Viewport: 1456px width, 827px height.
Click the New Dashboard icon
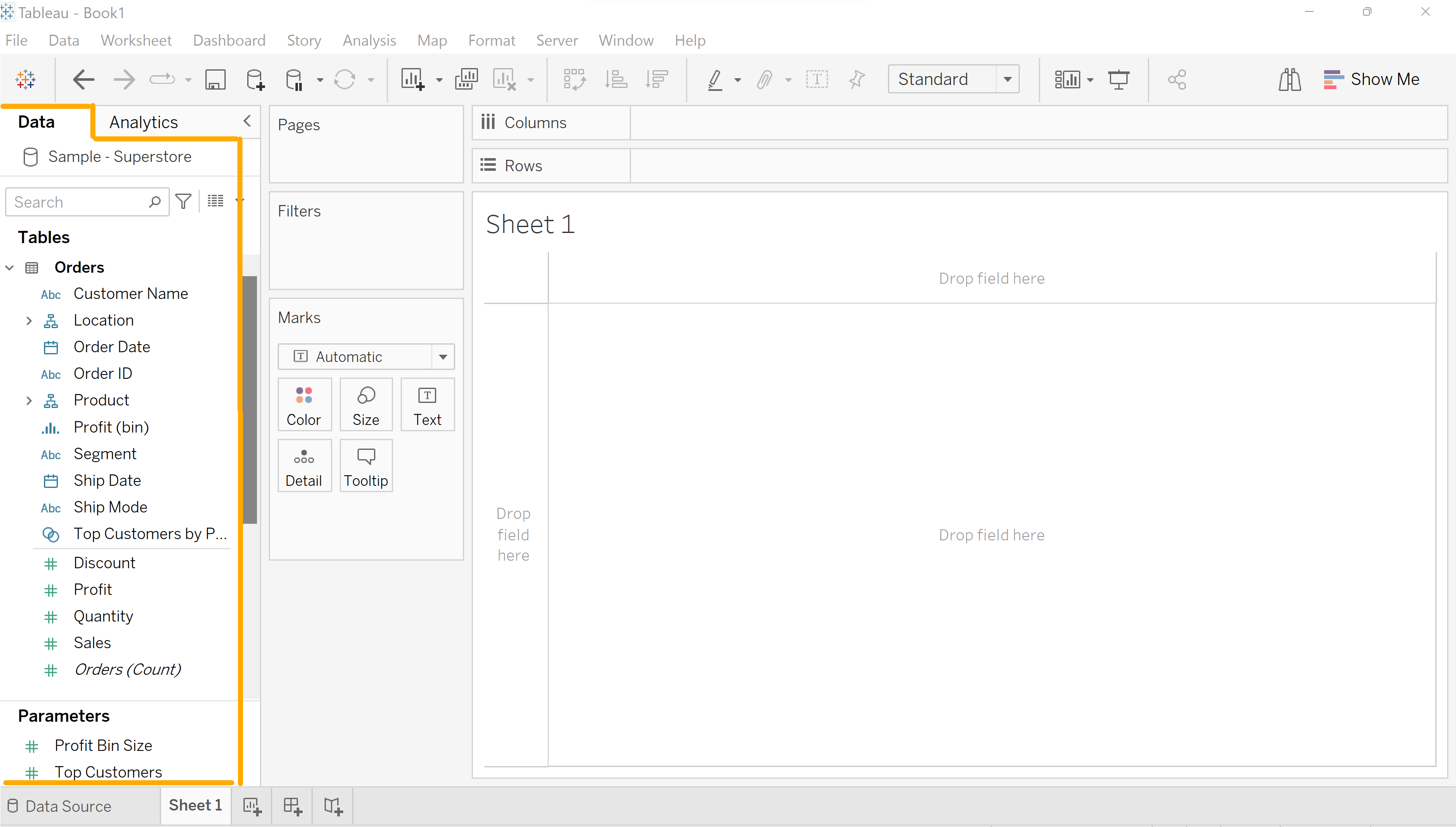click(292, 806)
